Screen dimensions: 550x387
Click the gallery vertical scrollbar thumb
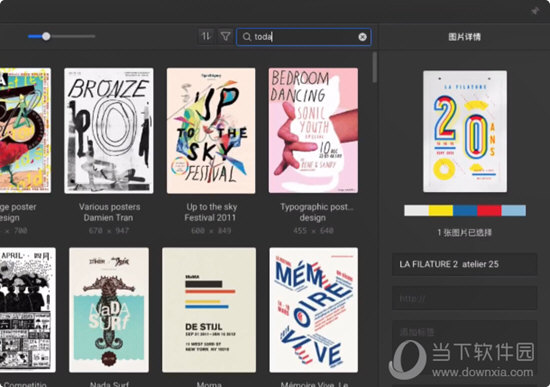coord(375,67)
